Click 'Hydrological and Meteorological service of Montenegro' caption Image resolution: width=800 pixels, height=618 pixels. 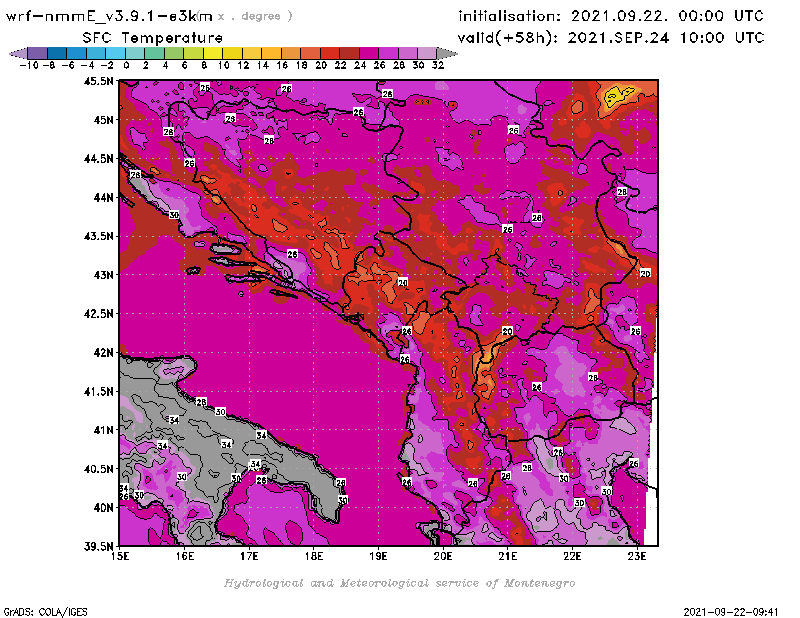click(399, 583)
